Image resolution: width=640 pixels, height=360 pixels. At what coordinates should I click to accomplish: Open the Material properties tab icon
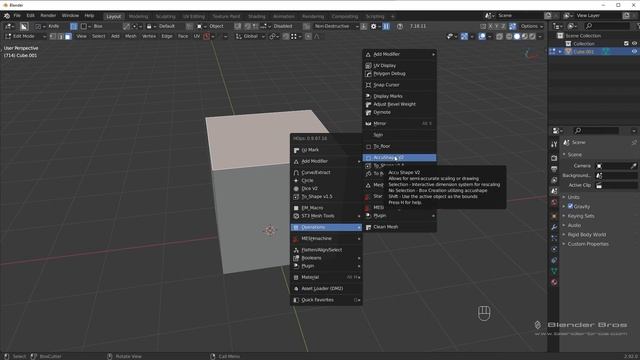click(x=554, y=282)
